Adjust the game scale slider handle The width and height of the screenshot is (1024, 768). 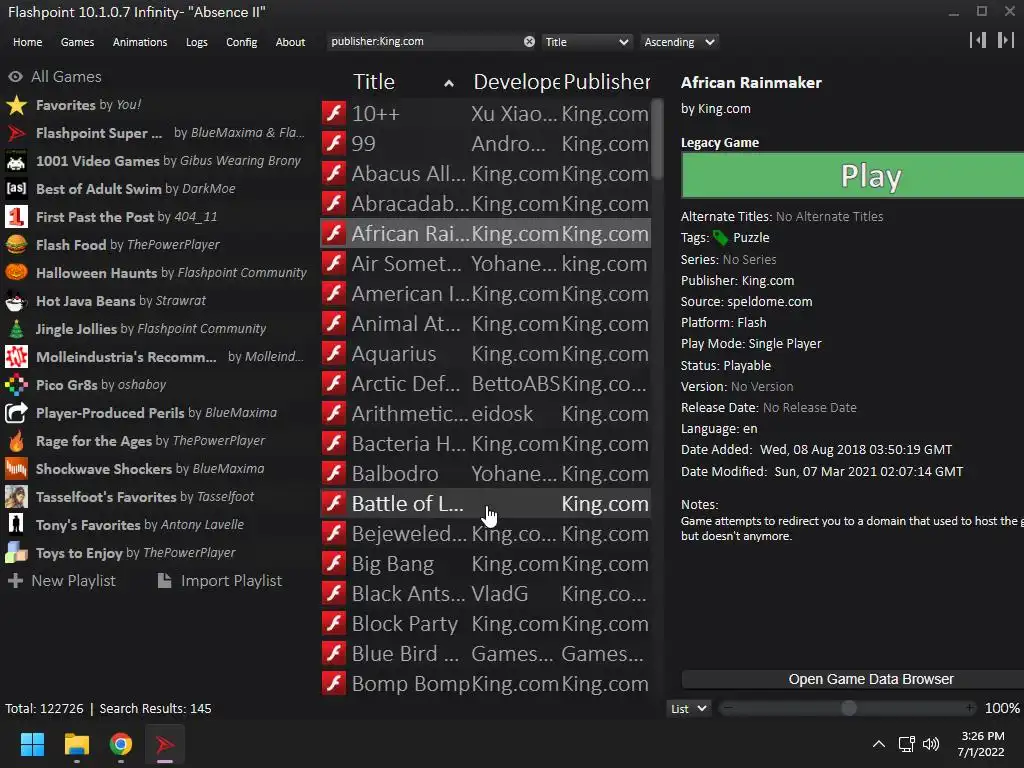coord(848,708)
